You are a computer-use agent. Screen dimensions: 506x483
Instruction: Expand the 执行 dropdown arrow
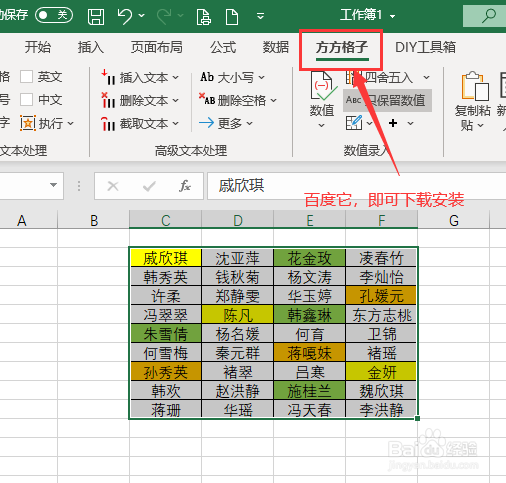click(71, 123)
